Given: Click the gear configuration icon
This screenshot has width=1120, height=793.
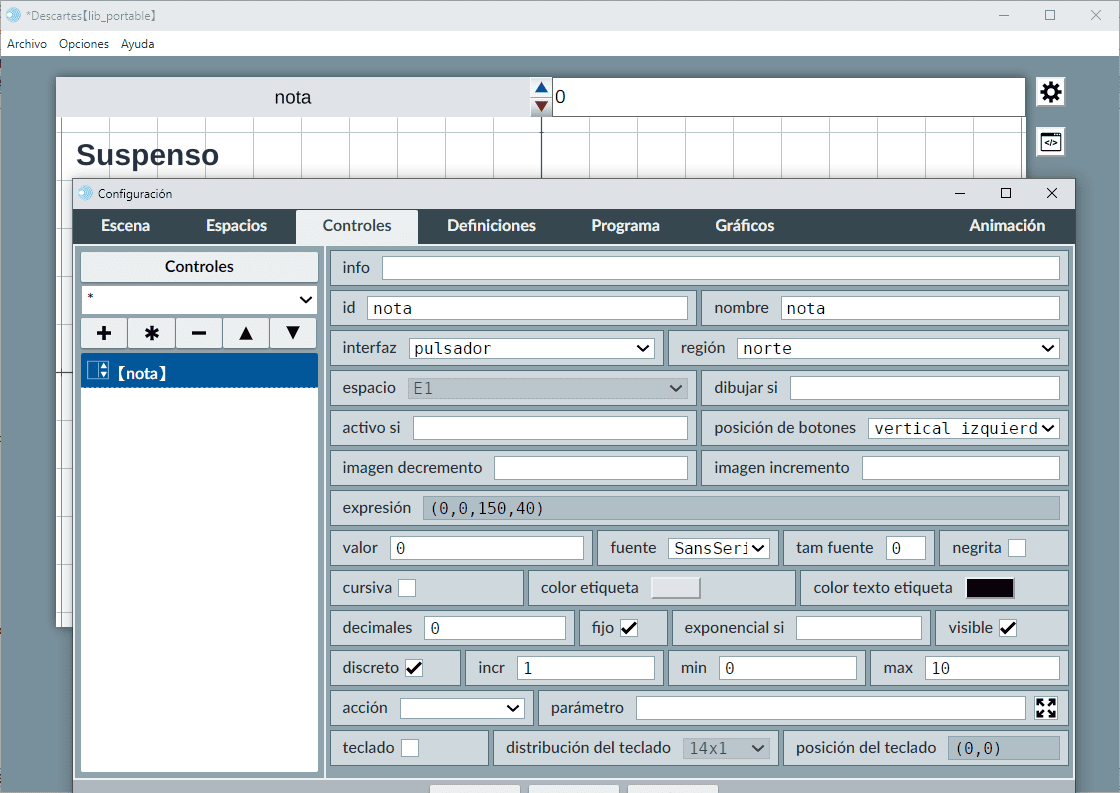Looking at the screenshot, I should (1050, 93).
